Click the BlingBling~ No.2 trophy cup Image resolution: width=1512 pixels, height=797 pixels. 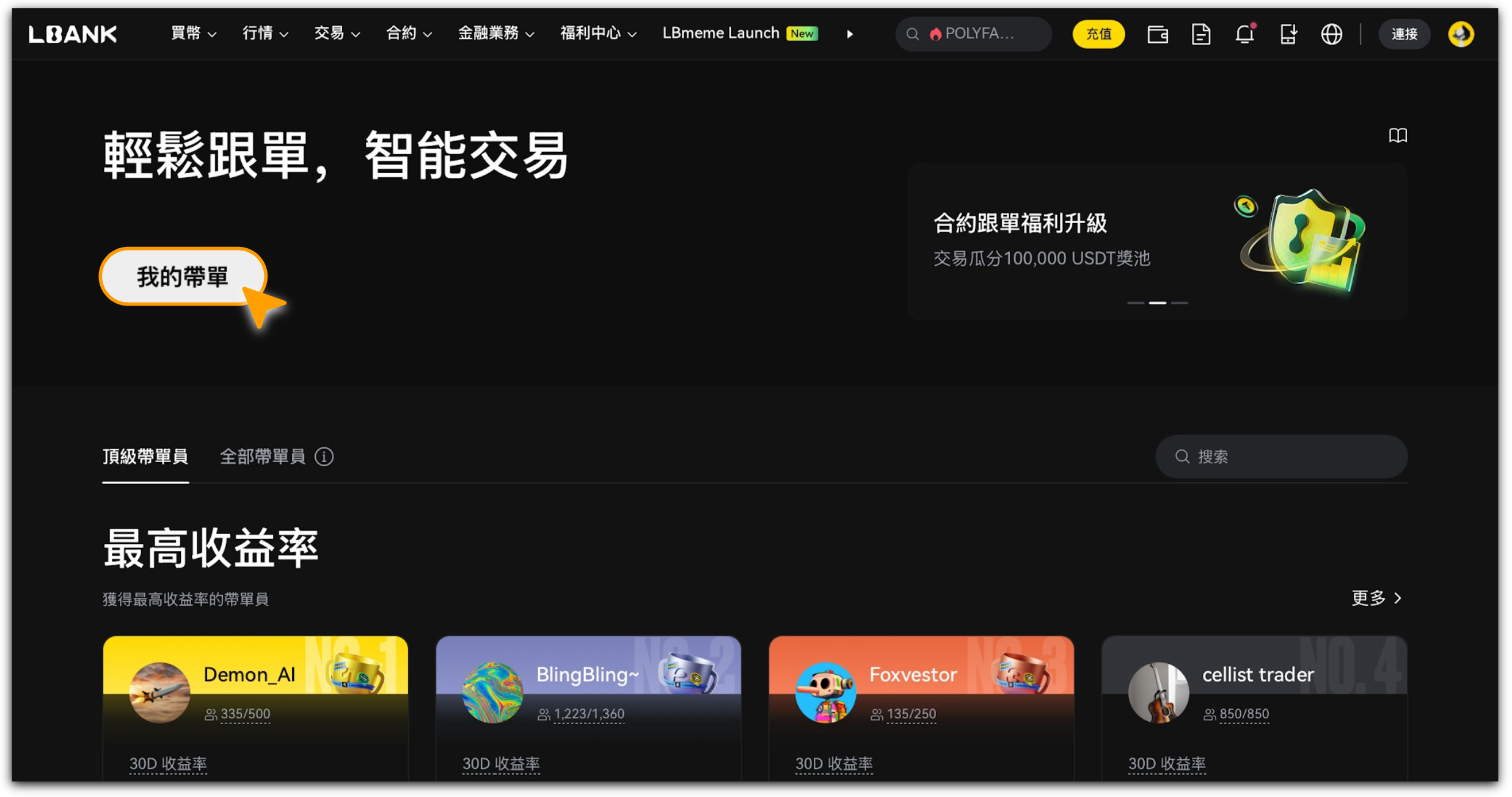pos(688,673)
